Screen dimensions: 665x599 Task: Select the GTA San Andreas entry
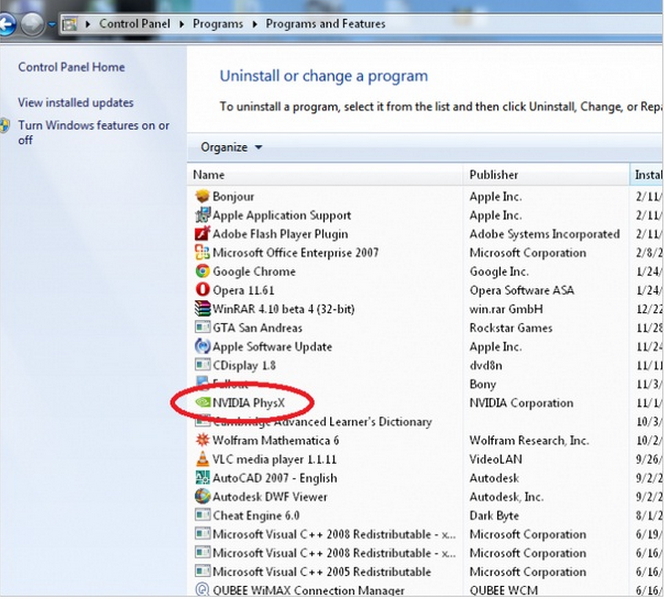[257, 328]
